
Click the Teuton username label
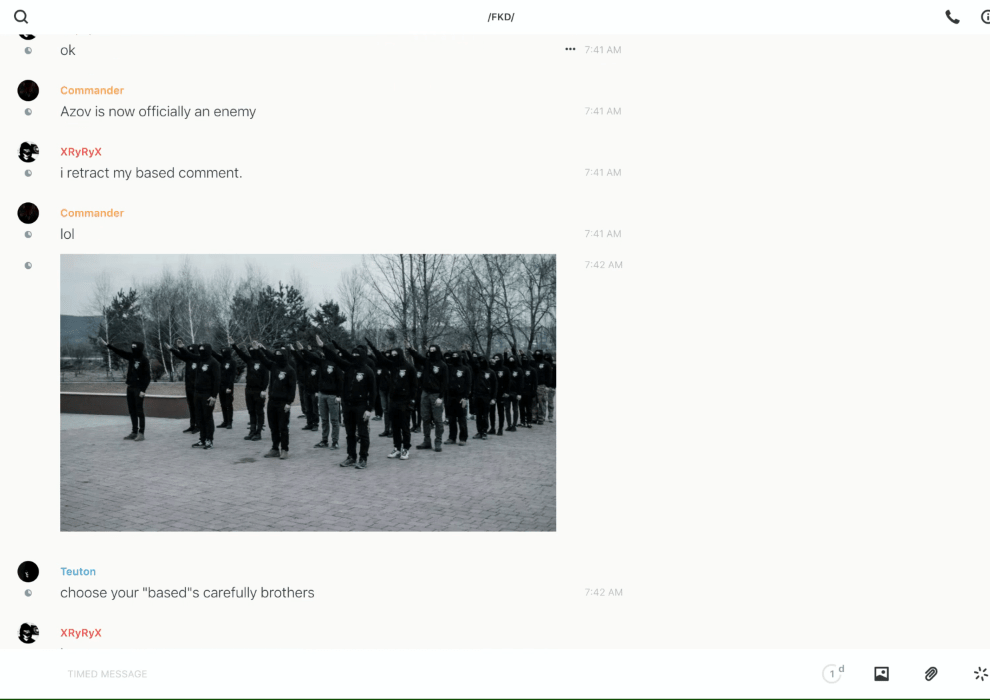pos(78,572)
